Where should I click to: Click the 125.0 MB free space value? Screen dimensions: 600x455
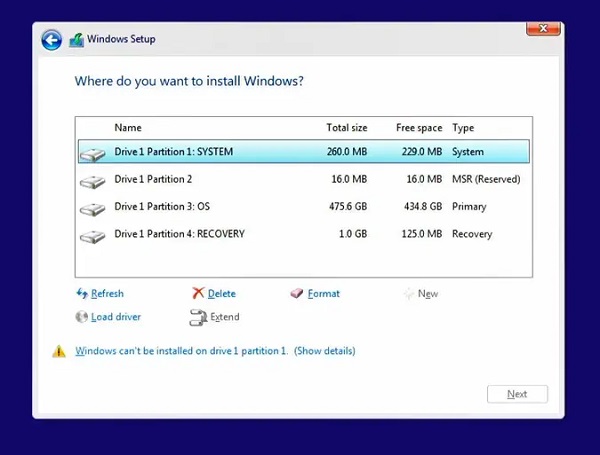[422, 234]
